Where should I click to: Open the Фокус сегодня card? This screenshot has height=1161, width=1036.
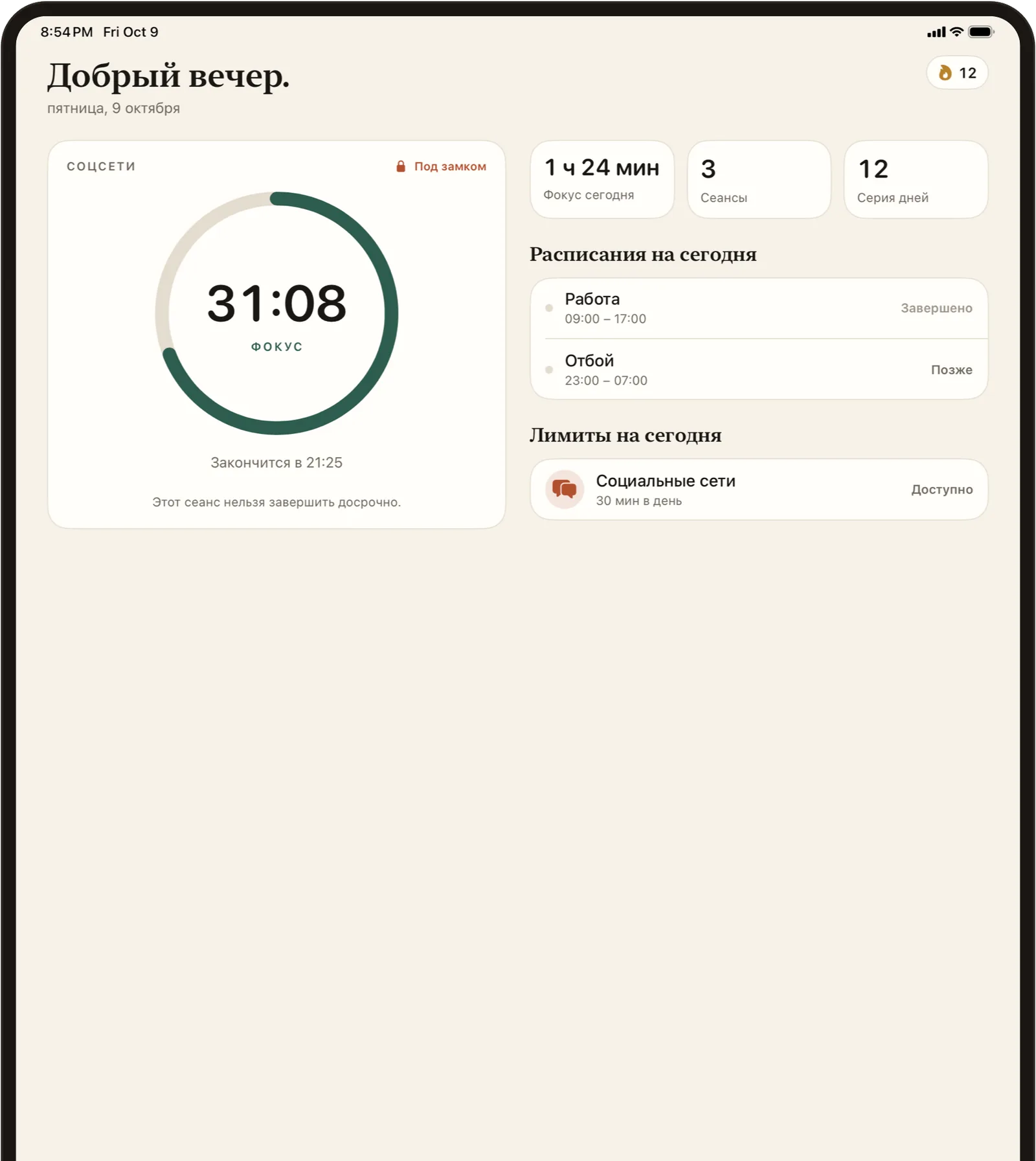602,179
